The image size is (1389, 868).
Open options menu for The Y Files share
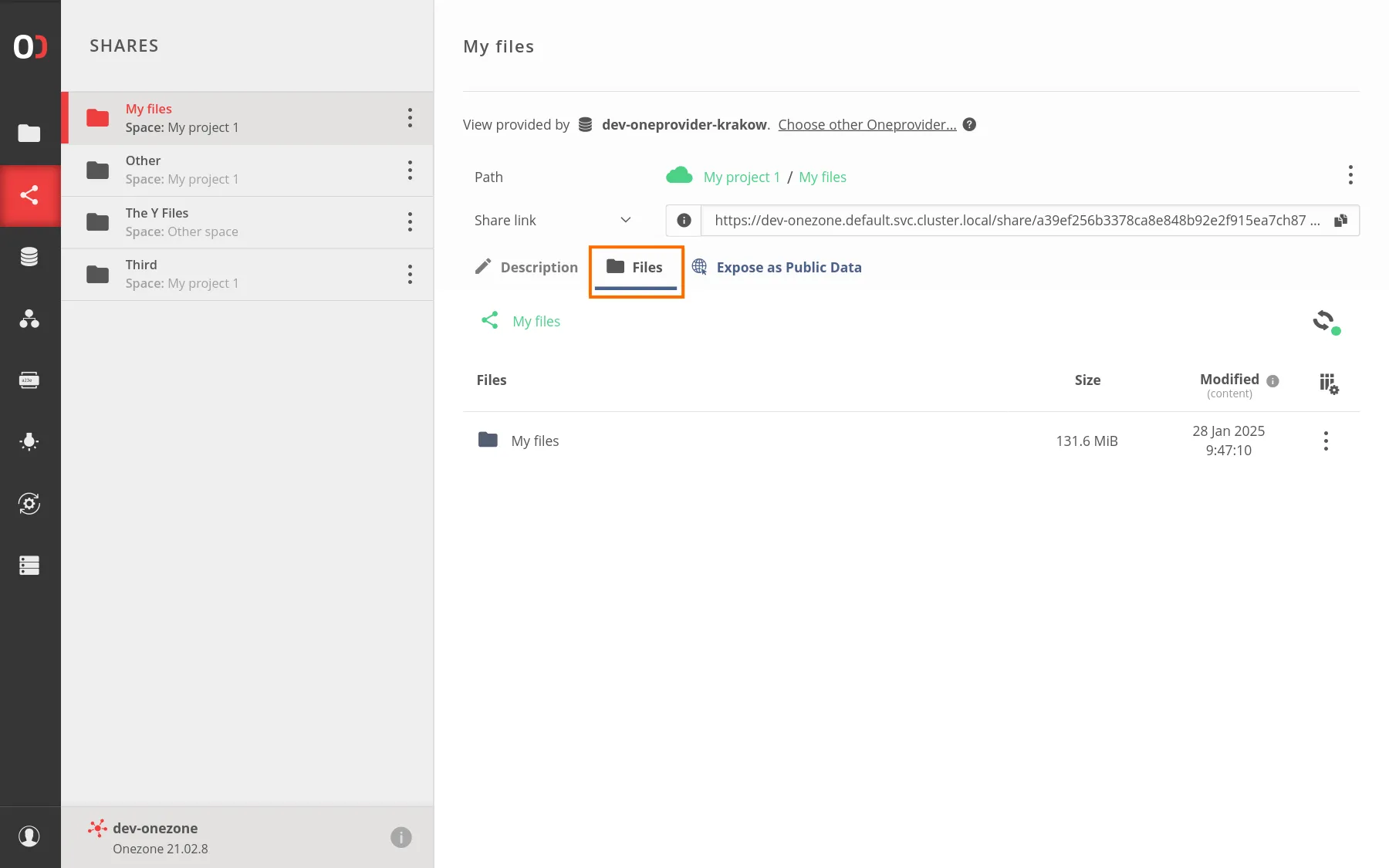410,221
